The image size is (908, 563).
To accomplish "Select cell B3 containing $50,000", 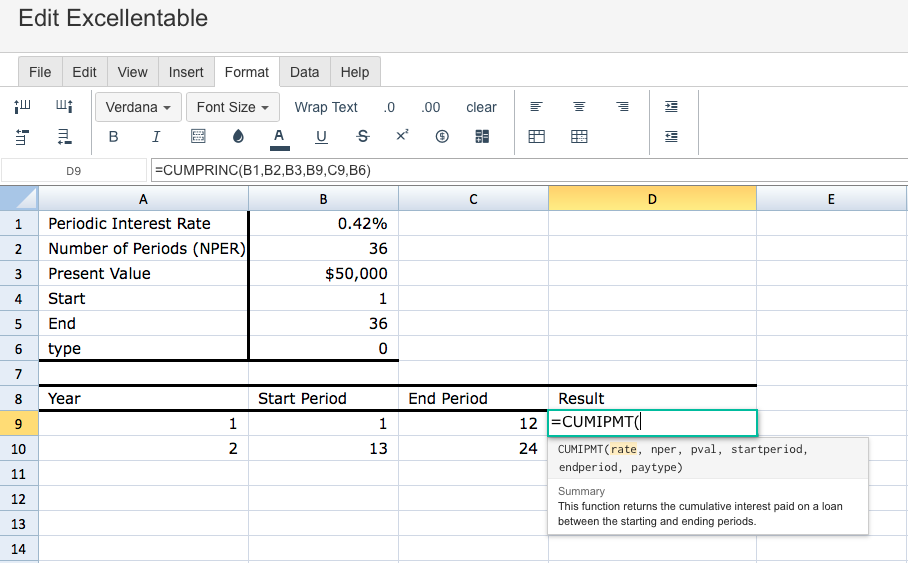I will pyautogui.click(x=323, y=274).
